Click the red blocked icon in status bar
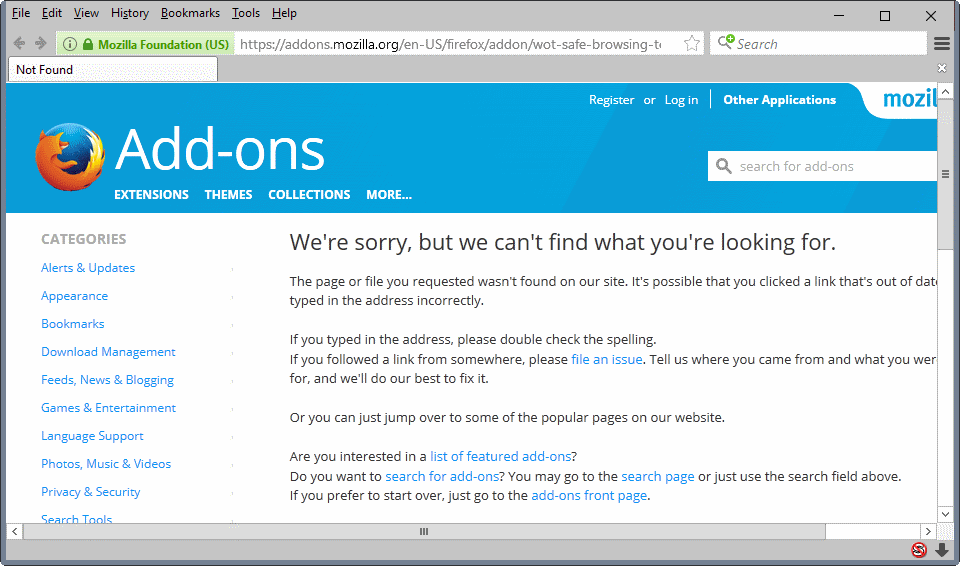The width and height of the screenshot is (960, 566). click(x=919, y=549)
